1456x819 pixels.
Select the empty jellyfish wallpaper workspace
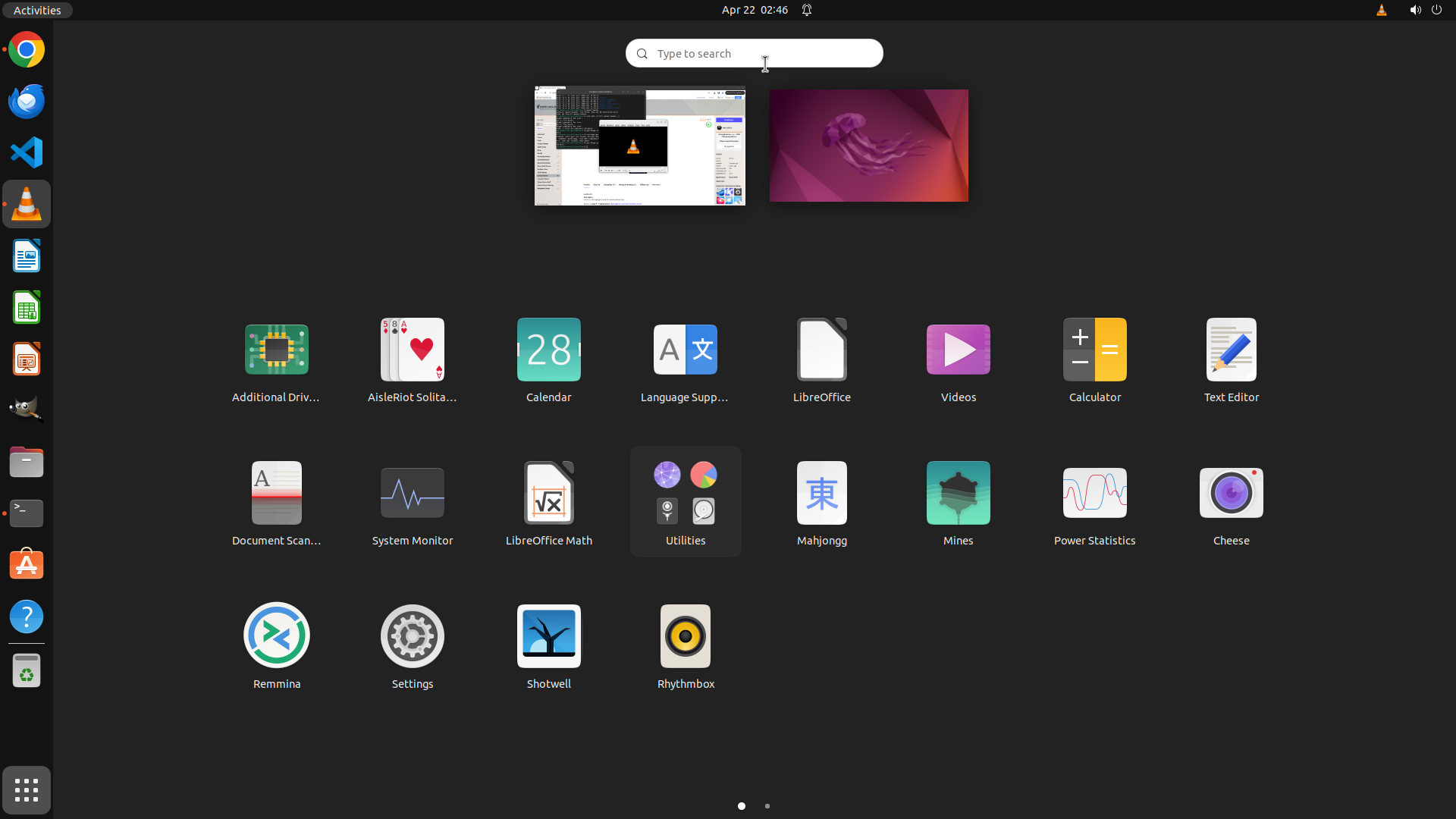tap(868, 146)
